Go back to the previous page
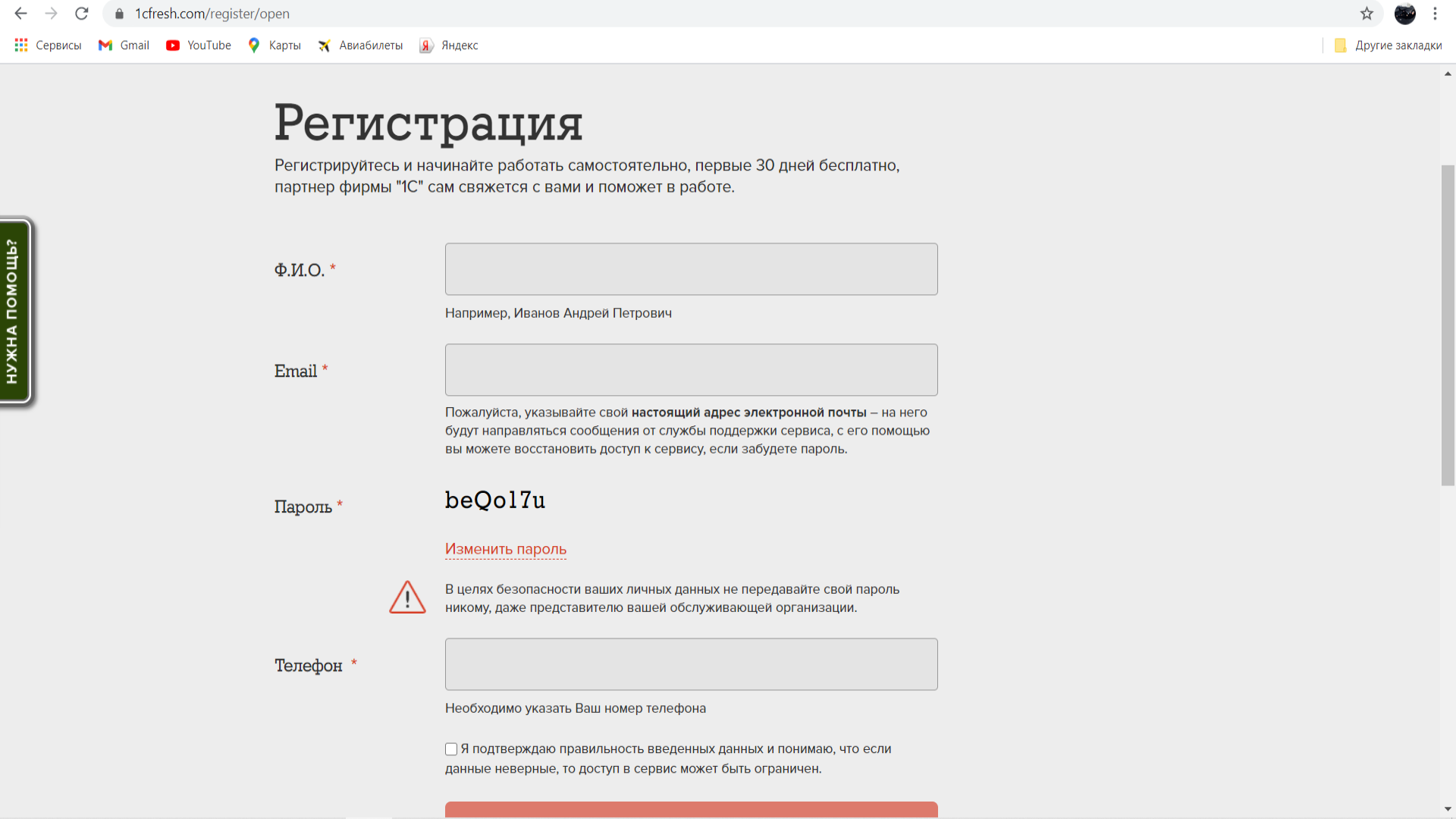Viewport: 1456px width, 819px height. point(20,14)
